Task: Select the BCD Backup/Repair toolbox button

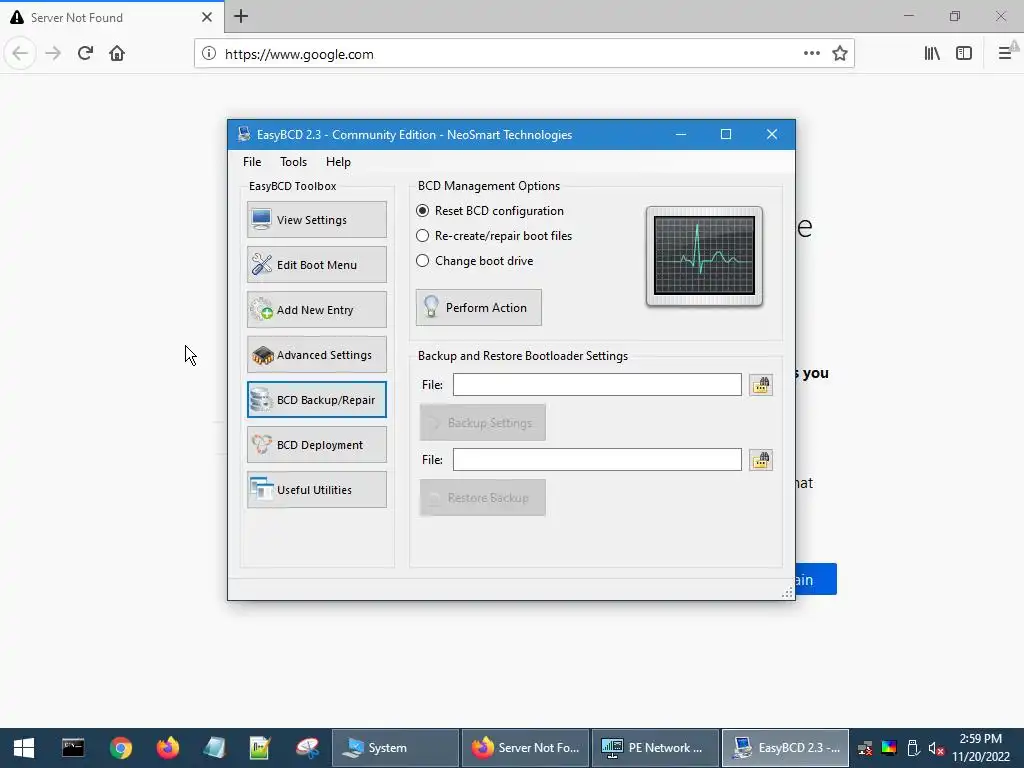Action: click(x=317, y=400)
